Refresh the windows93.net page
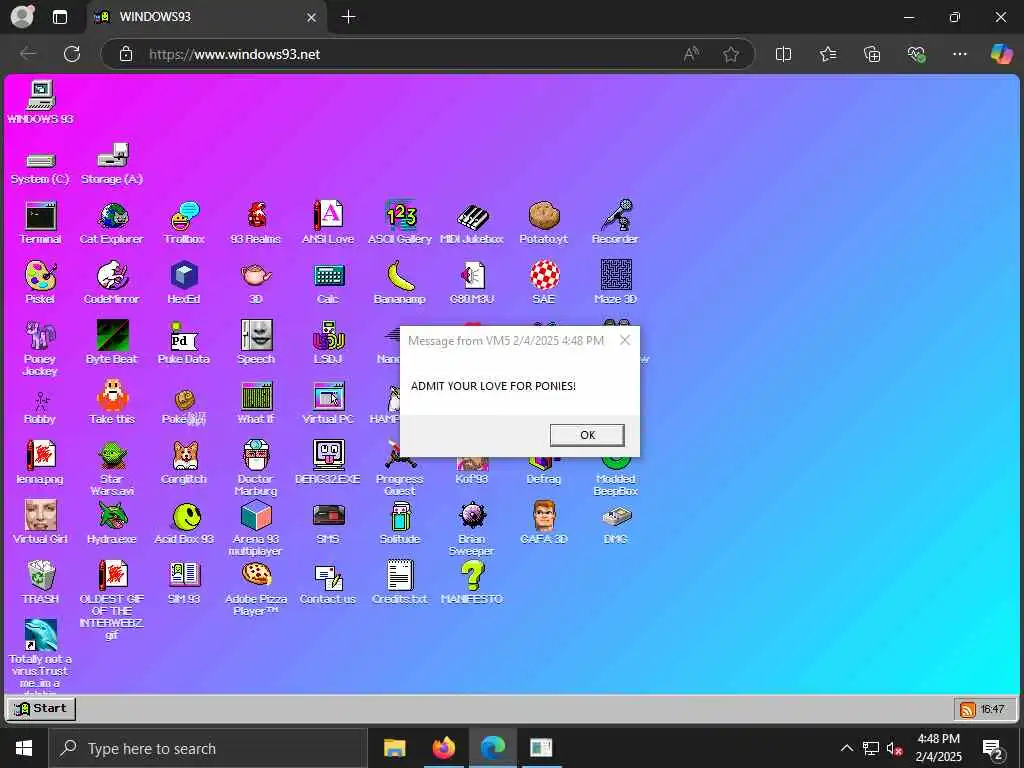Image resolution: width=1024 pixels, height=768 pixels. (72, 54)
